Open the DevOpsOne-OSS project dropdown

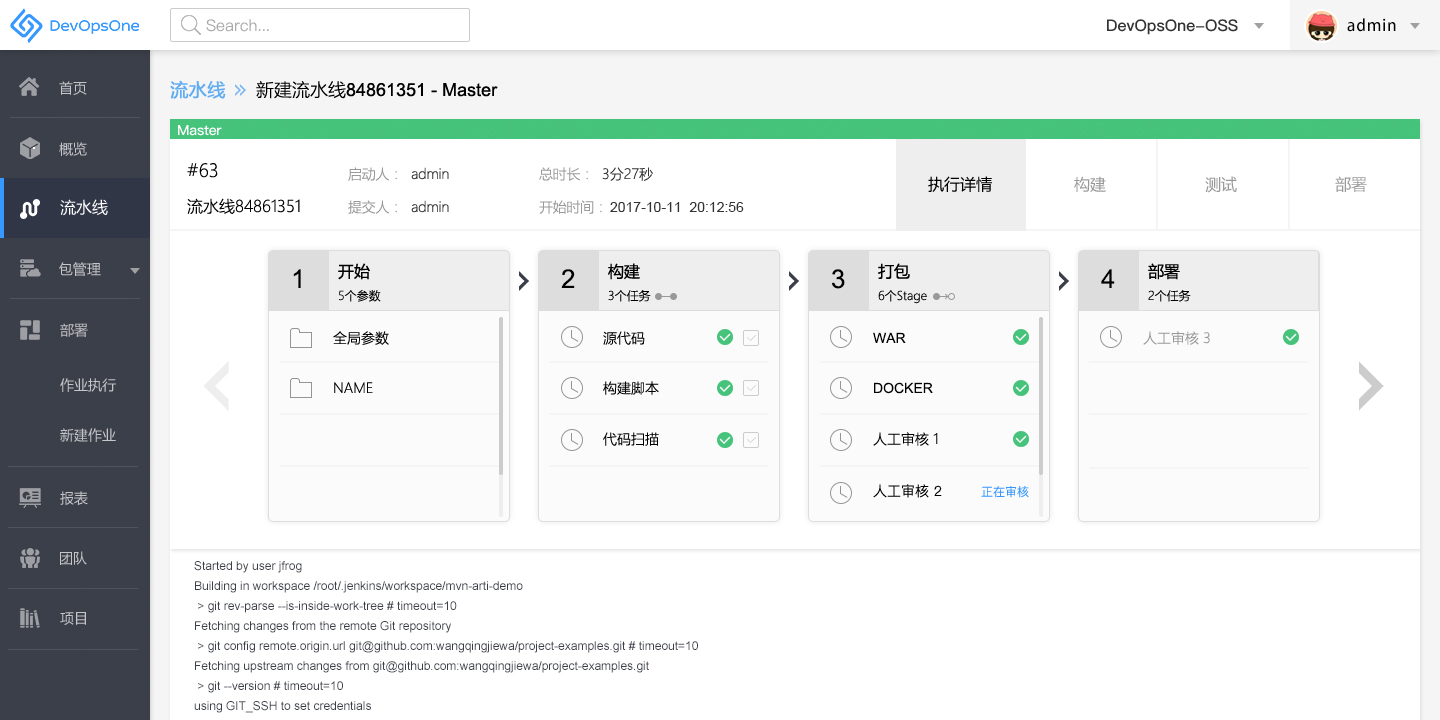click(x=1185, y=26)
